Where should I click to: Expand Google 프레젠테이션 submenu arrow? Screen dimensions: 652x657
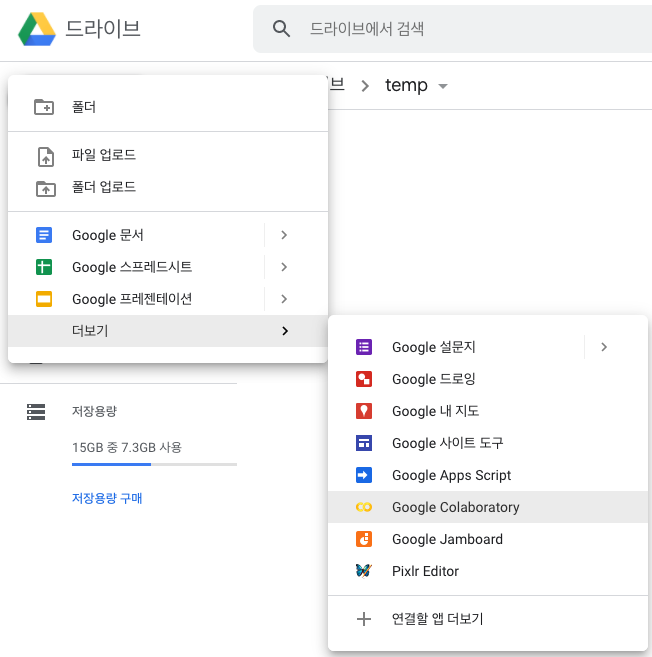pyautogui.click(x=284, y=299)
